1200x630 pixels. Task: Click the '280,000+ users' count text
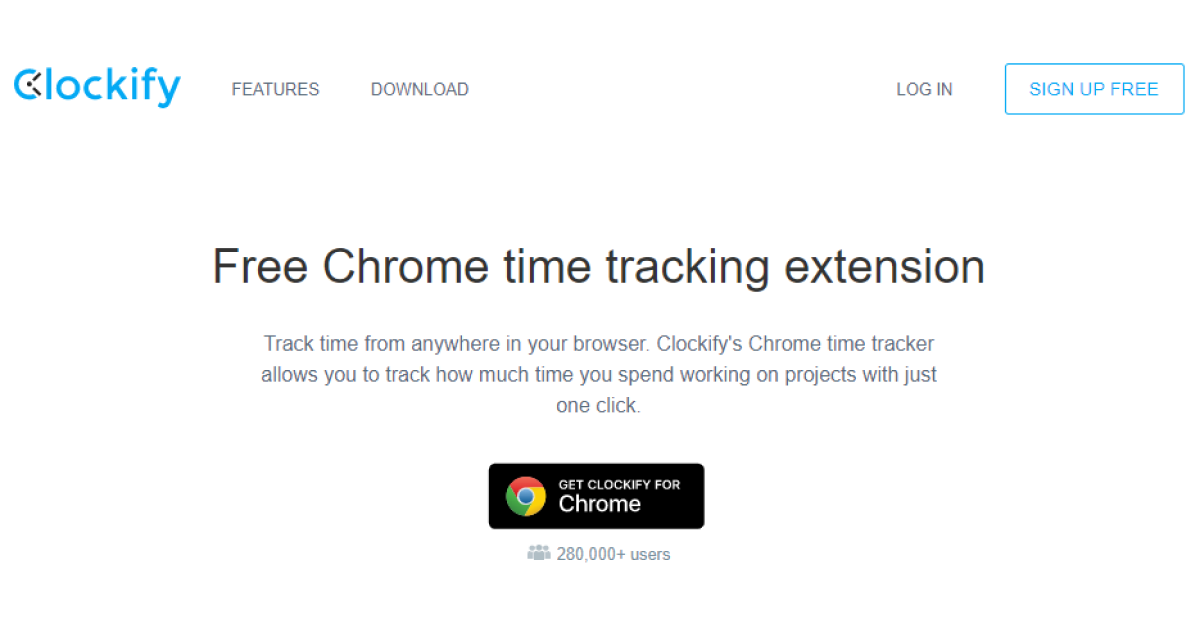click(613, 554)
